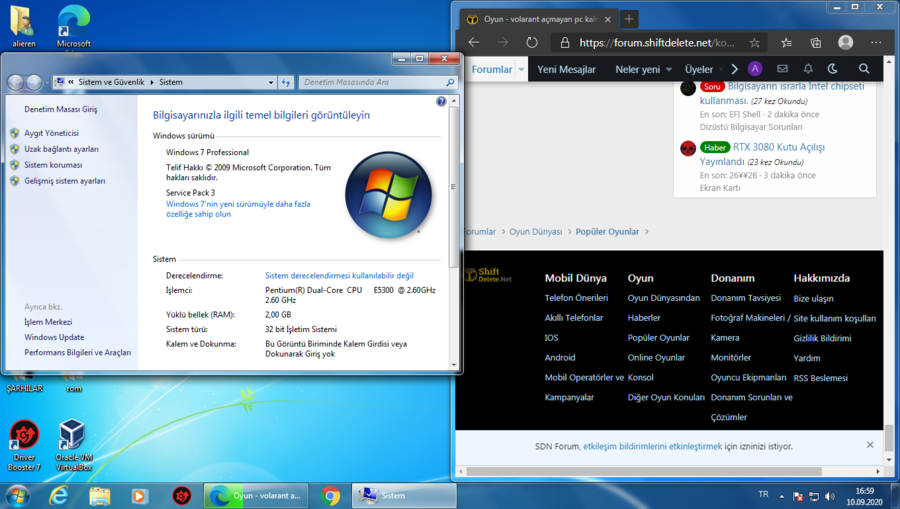Expand Neler yeni dropdown arrow
The width and height of the screenshot is (900, 509).
(669, 69)
